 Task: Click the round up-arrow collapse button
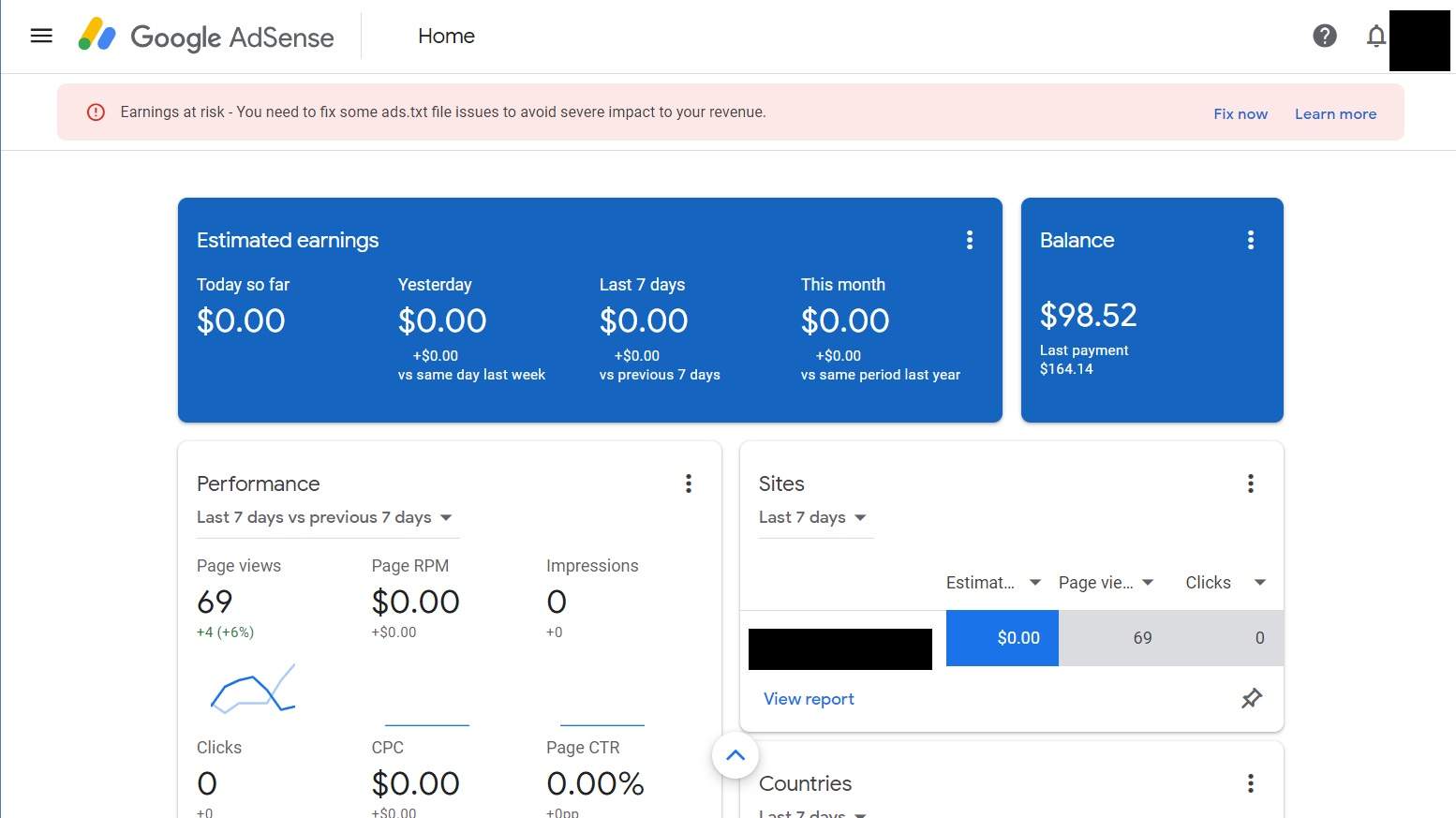pos(735,755)
